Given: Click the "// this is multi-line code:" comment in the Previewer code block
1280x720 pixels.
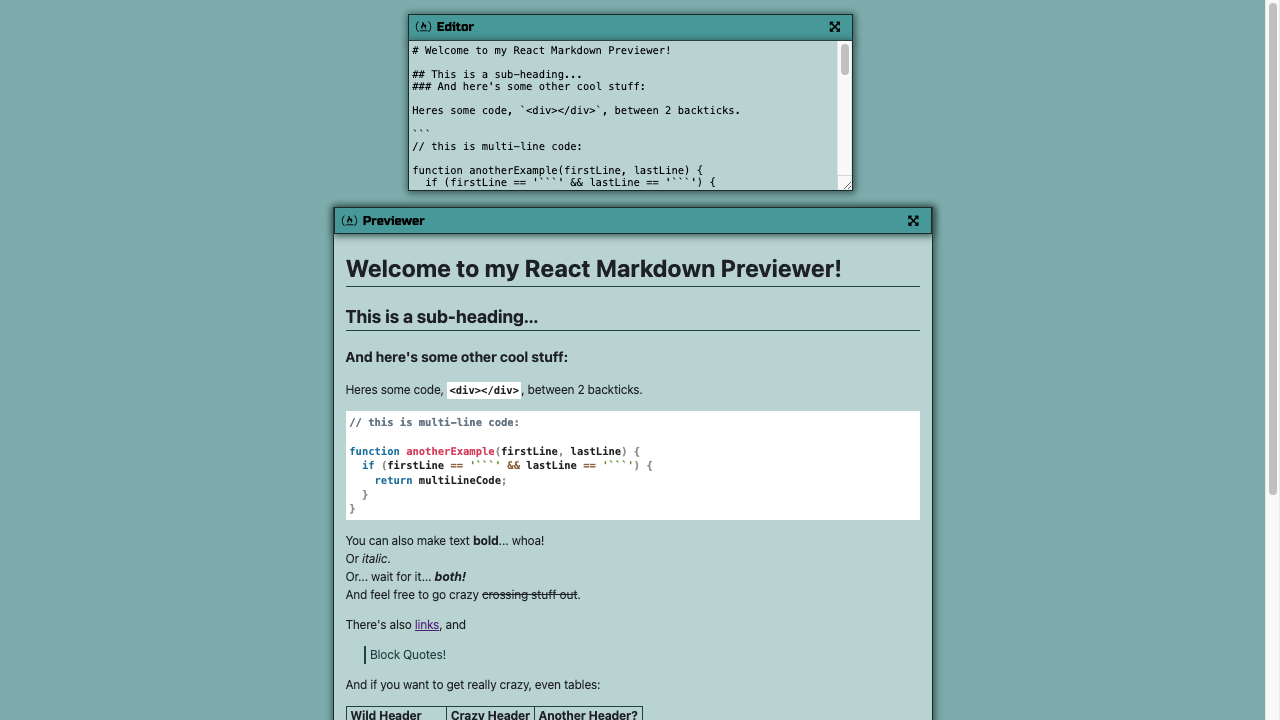Looking at the screenshot, I should click(x=434, y=422).
